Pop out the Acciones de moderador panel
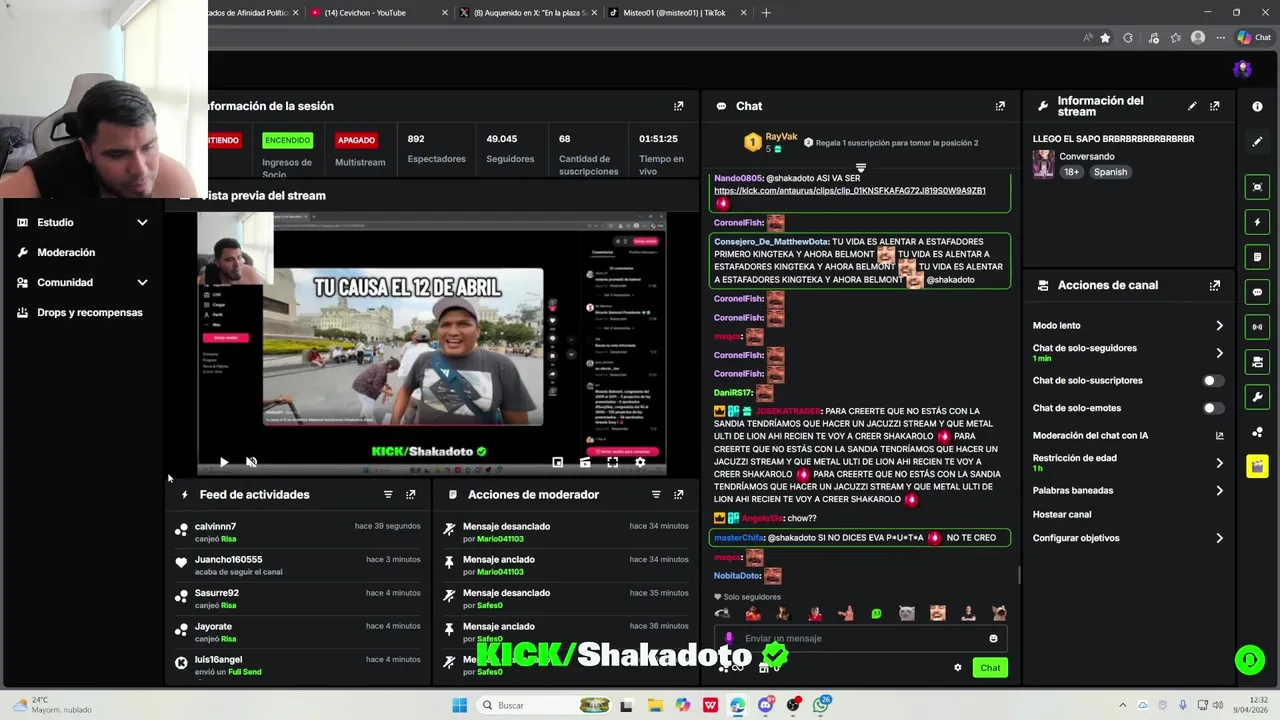The height and width of the screenshot is (720, 1280). pyautogui.click(x=679, y=495)
